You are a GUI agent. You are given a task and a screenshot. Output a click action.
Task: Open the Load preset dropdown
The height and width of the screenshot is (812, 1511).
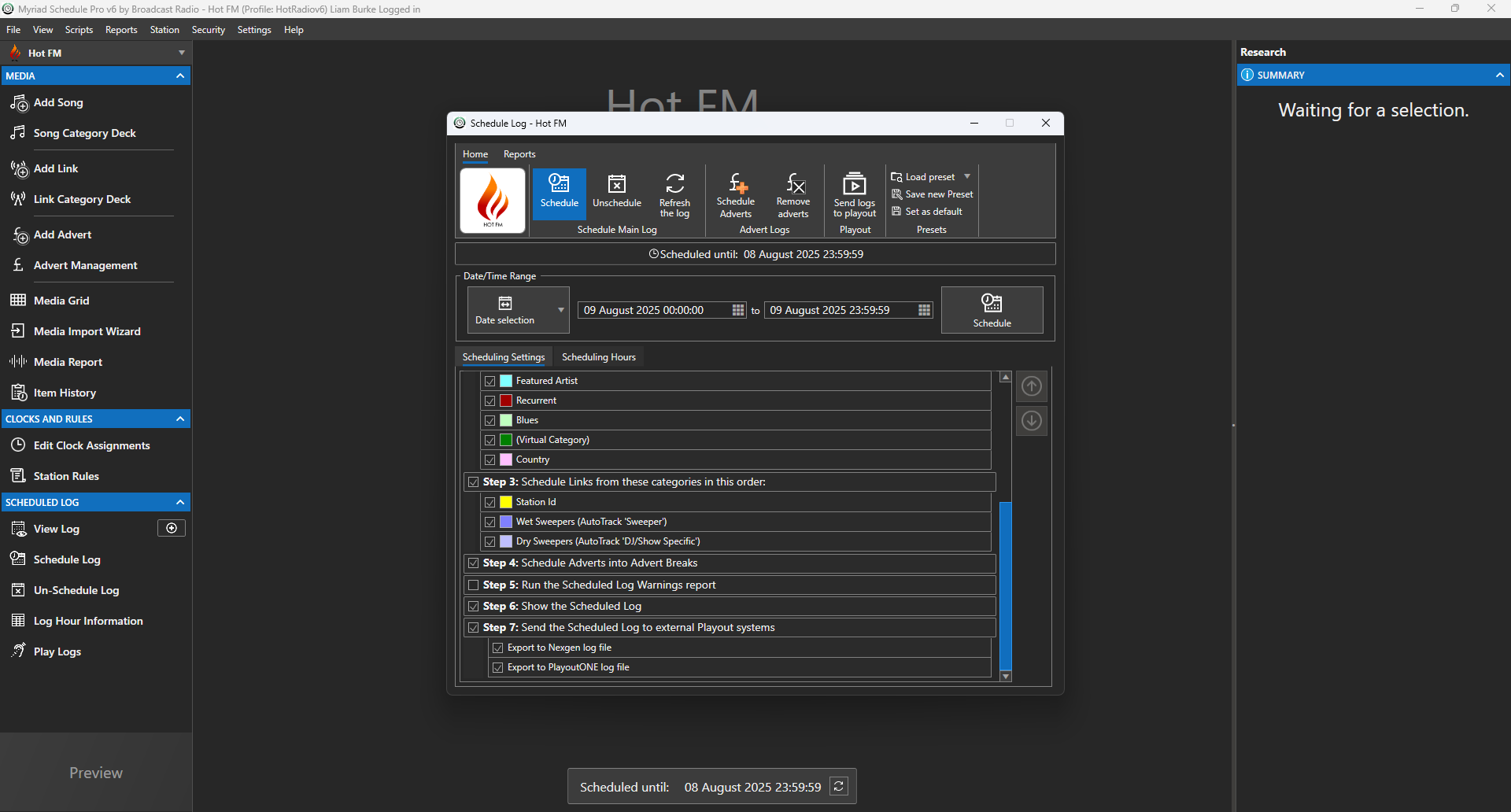[x=967, y=176]
